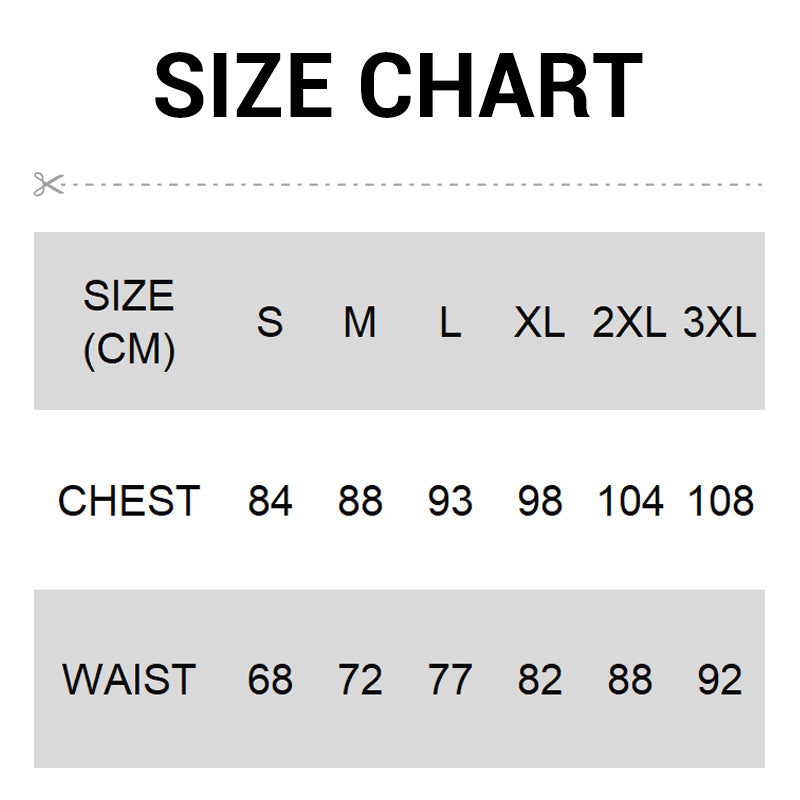
Task: Click the CHEST row label
Action: coord(129,501)
